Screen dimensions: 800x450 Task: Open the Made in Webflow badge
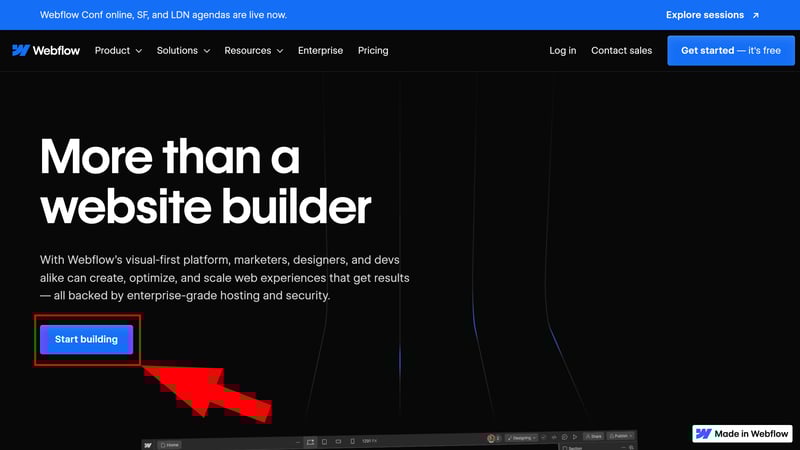tap(742, 434)
